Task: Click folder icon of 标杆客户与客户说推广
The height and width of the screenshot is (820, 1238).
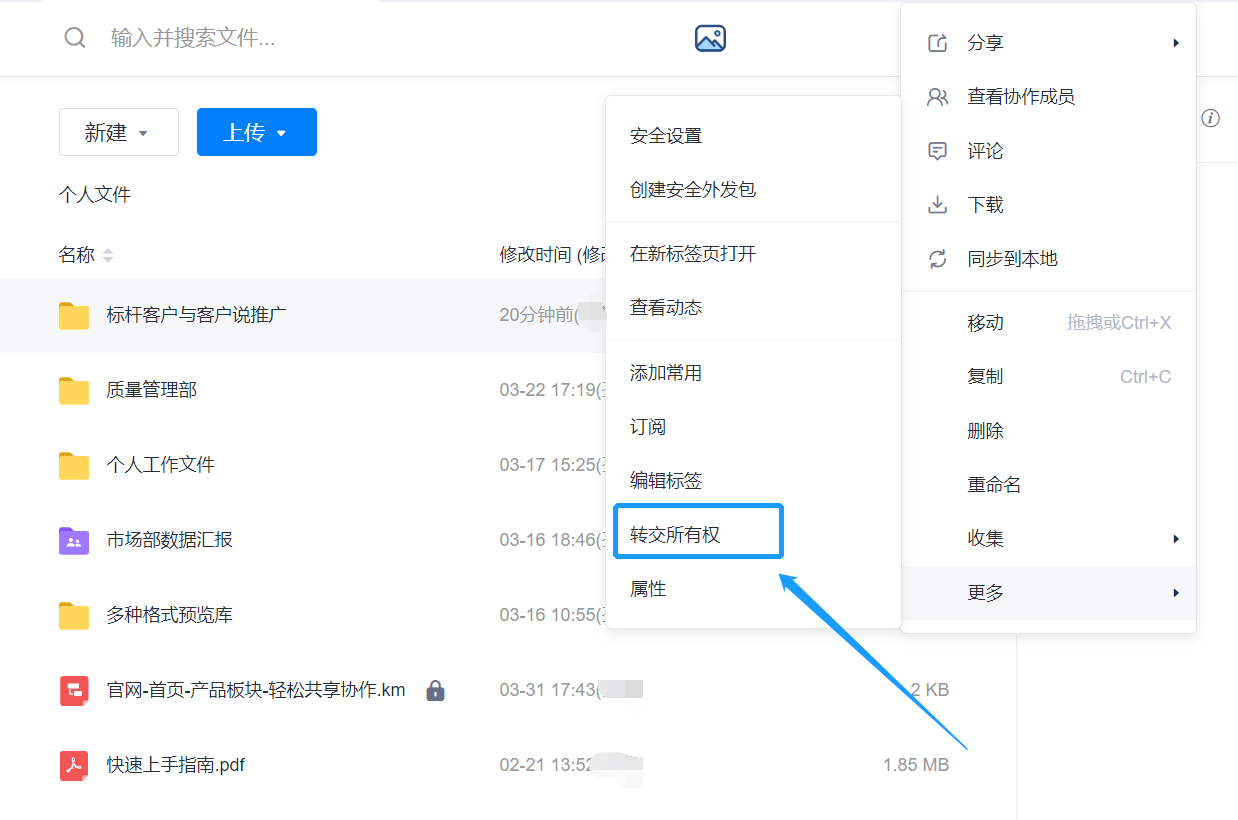Action: 74,316
